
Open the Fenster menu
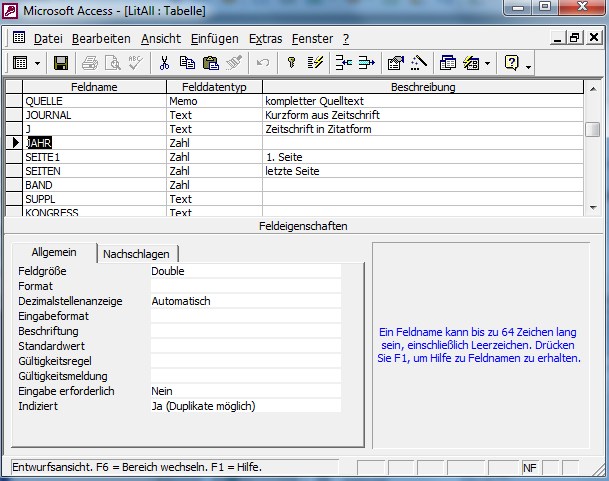(x=312, y=38)
